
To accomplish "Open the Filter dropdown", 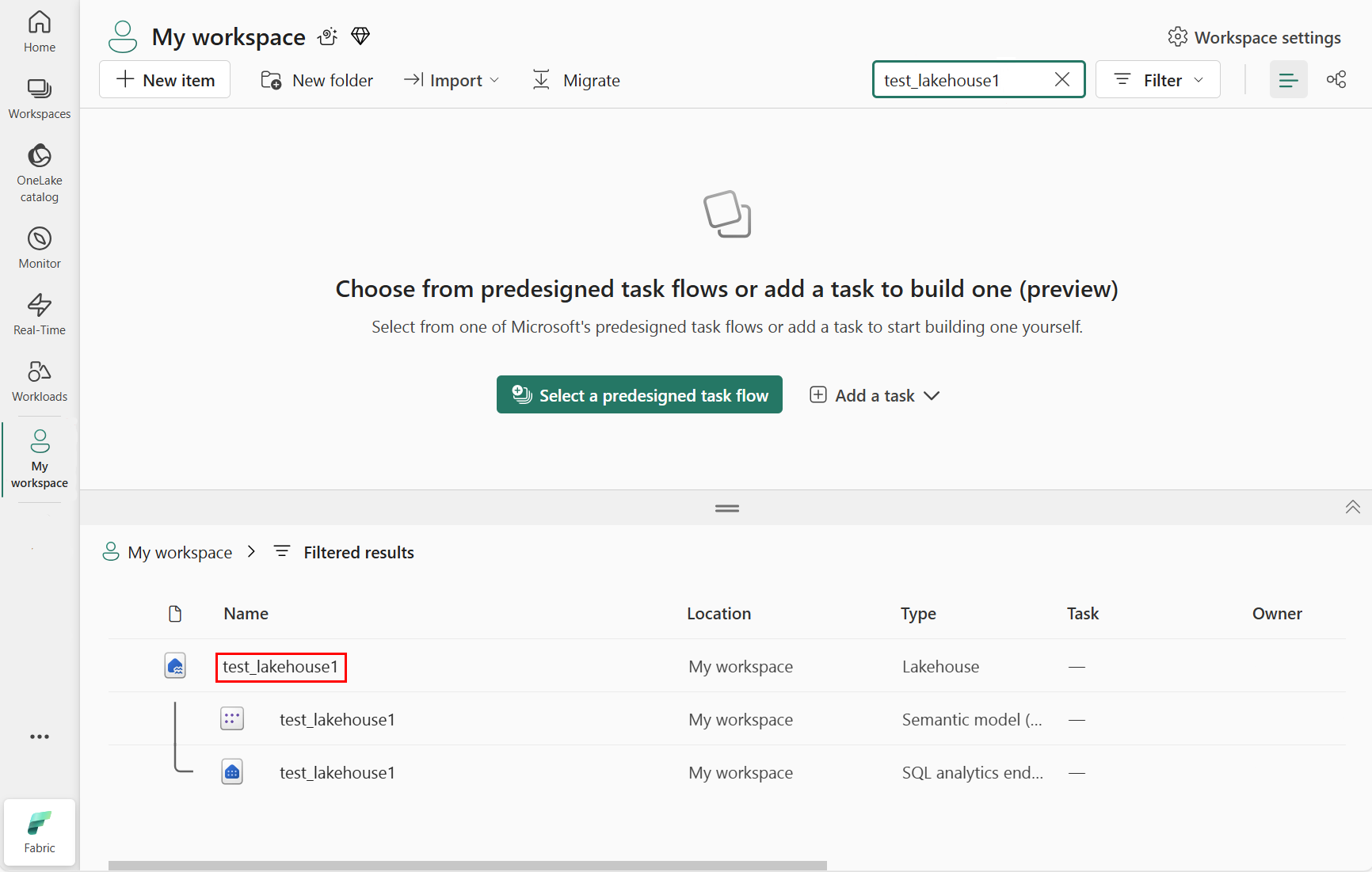I will pyautogui.click(x=1157, y=80).
